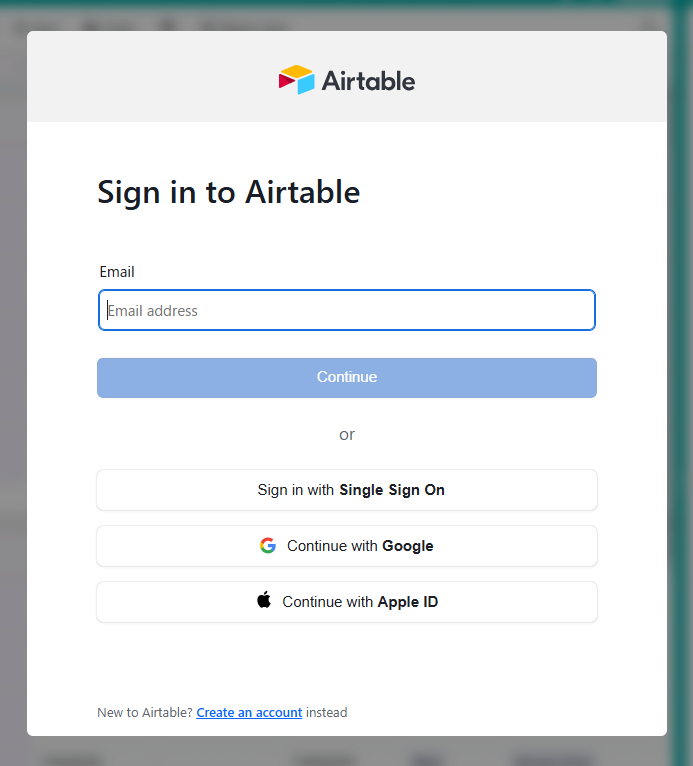Sign in with Single Sign On

347,490
